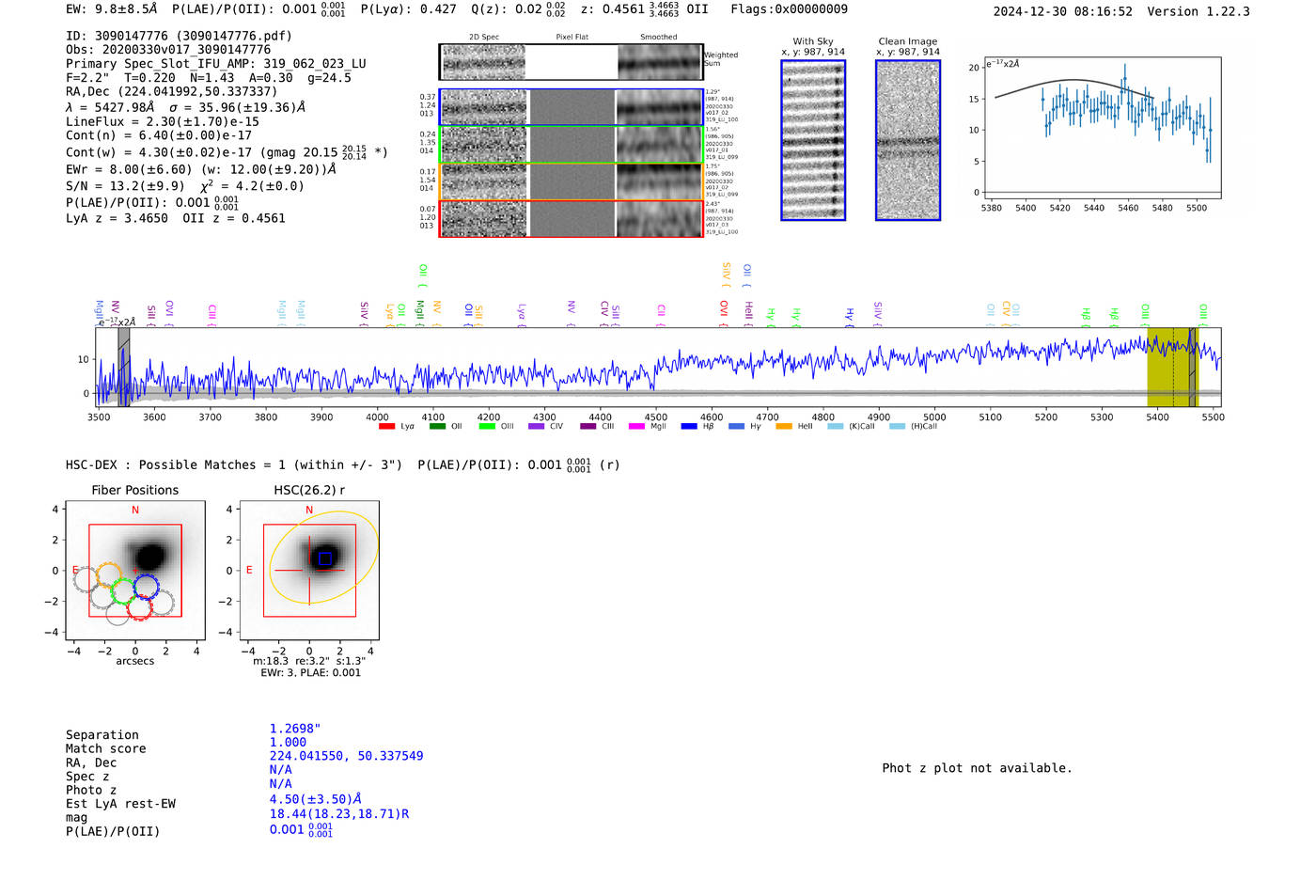Open the Clean Image cutout
This screenshot has height=896, width=1316.
(908, 140)
